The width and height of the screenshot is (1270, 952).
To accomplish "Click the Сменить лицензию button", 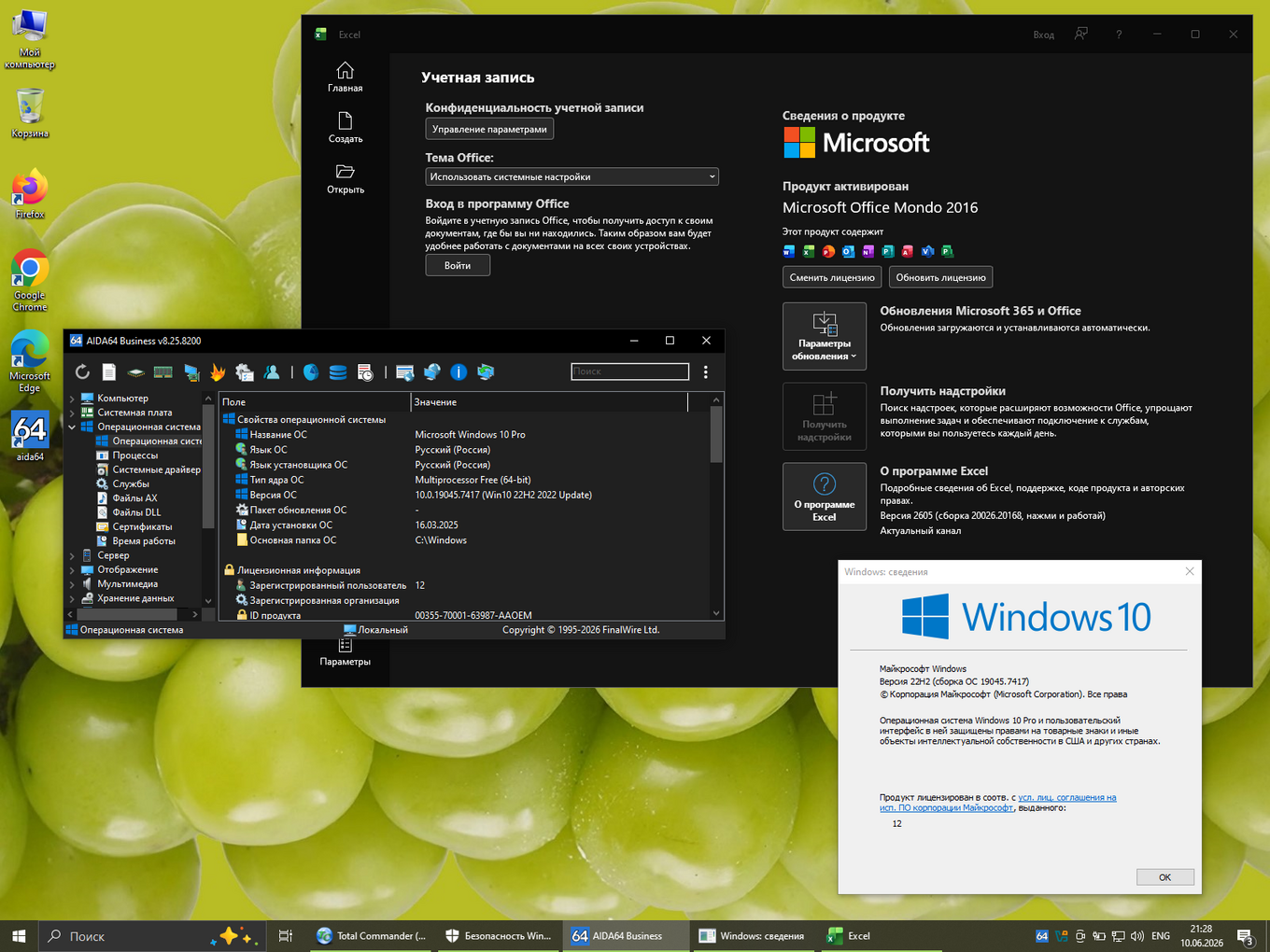I will (x=832, y=277).
